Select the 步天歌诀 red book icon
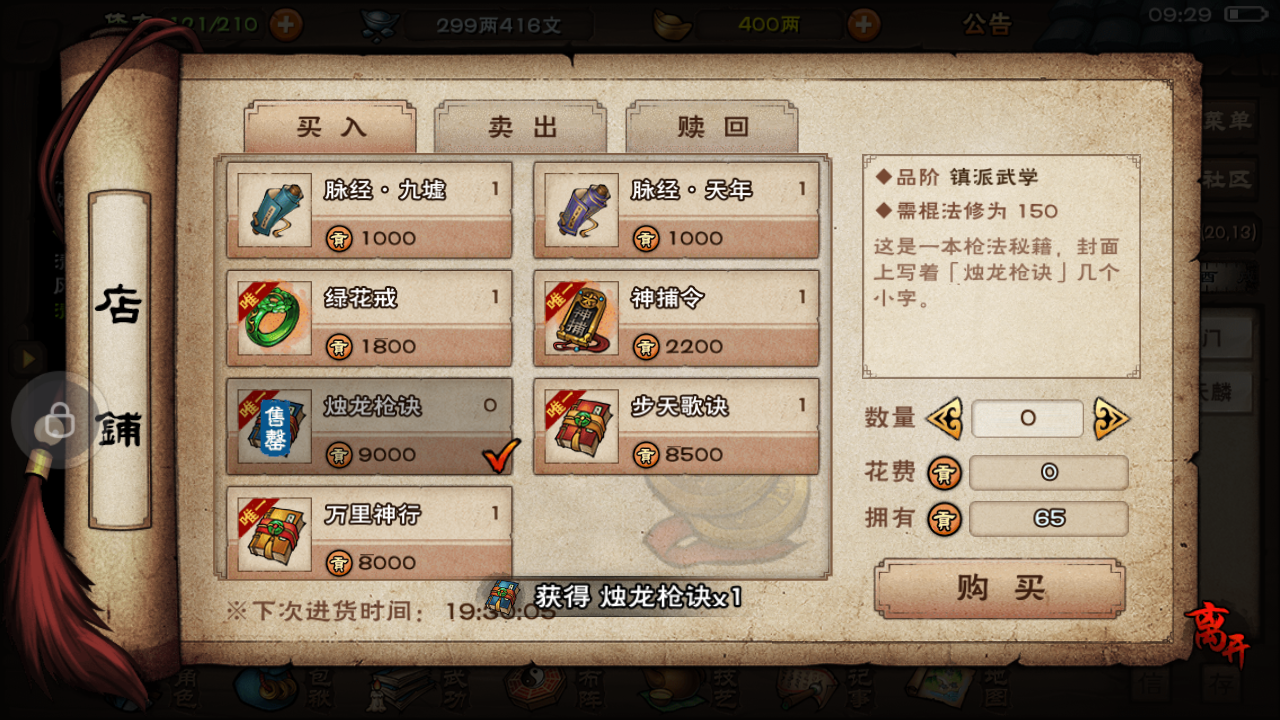The height and width of the screenshot is (720, 1280). (581, 426)
